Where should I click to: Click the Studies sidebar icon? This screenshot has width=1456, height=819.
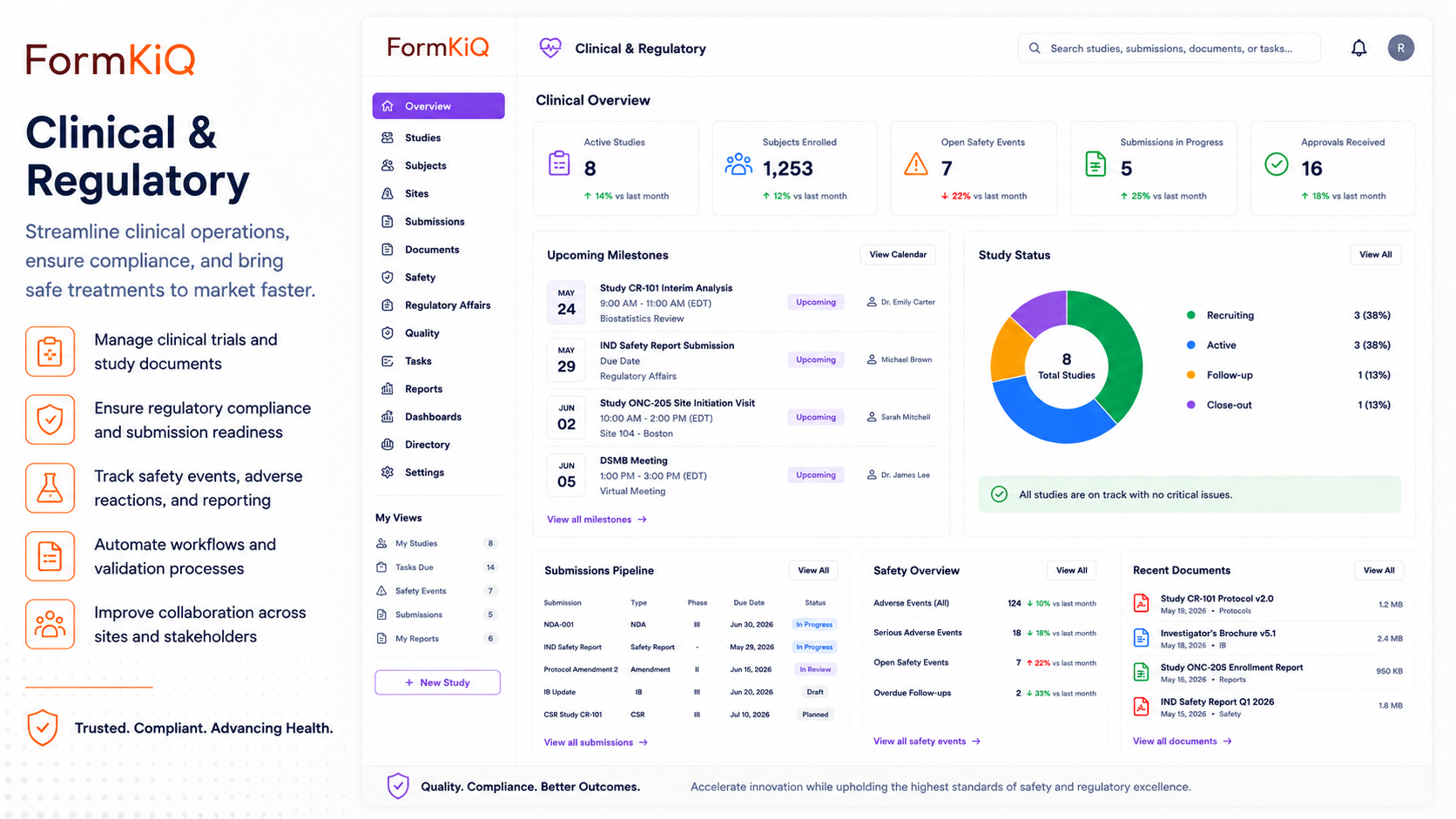point(388,138)
